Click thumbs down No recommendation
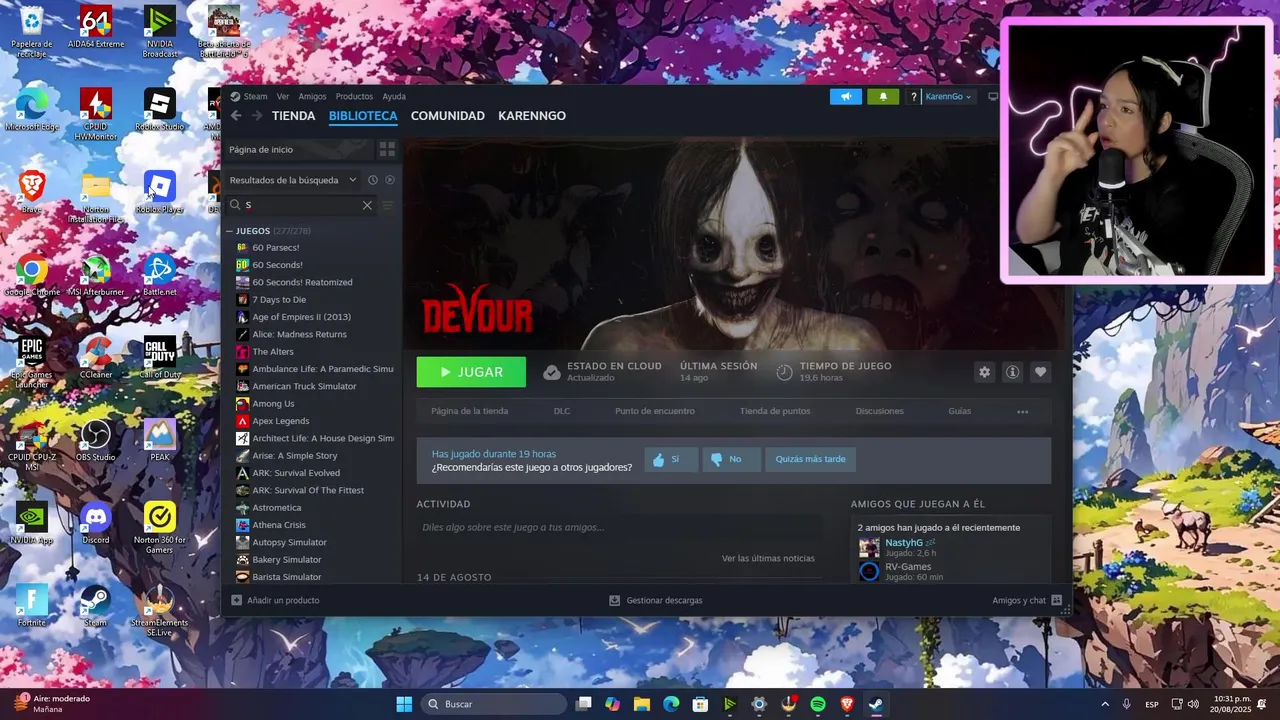The width and height of the screenshot is (1280, 720). (x=730, y=460)
